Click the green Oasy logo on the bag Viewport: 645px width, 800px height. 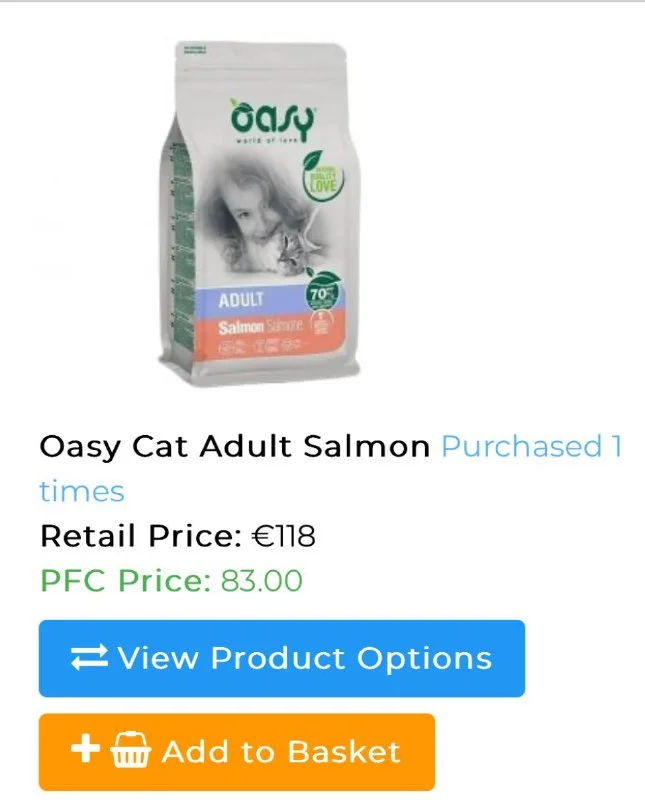pos(272,120)
